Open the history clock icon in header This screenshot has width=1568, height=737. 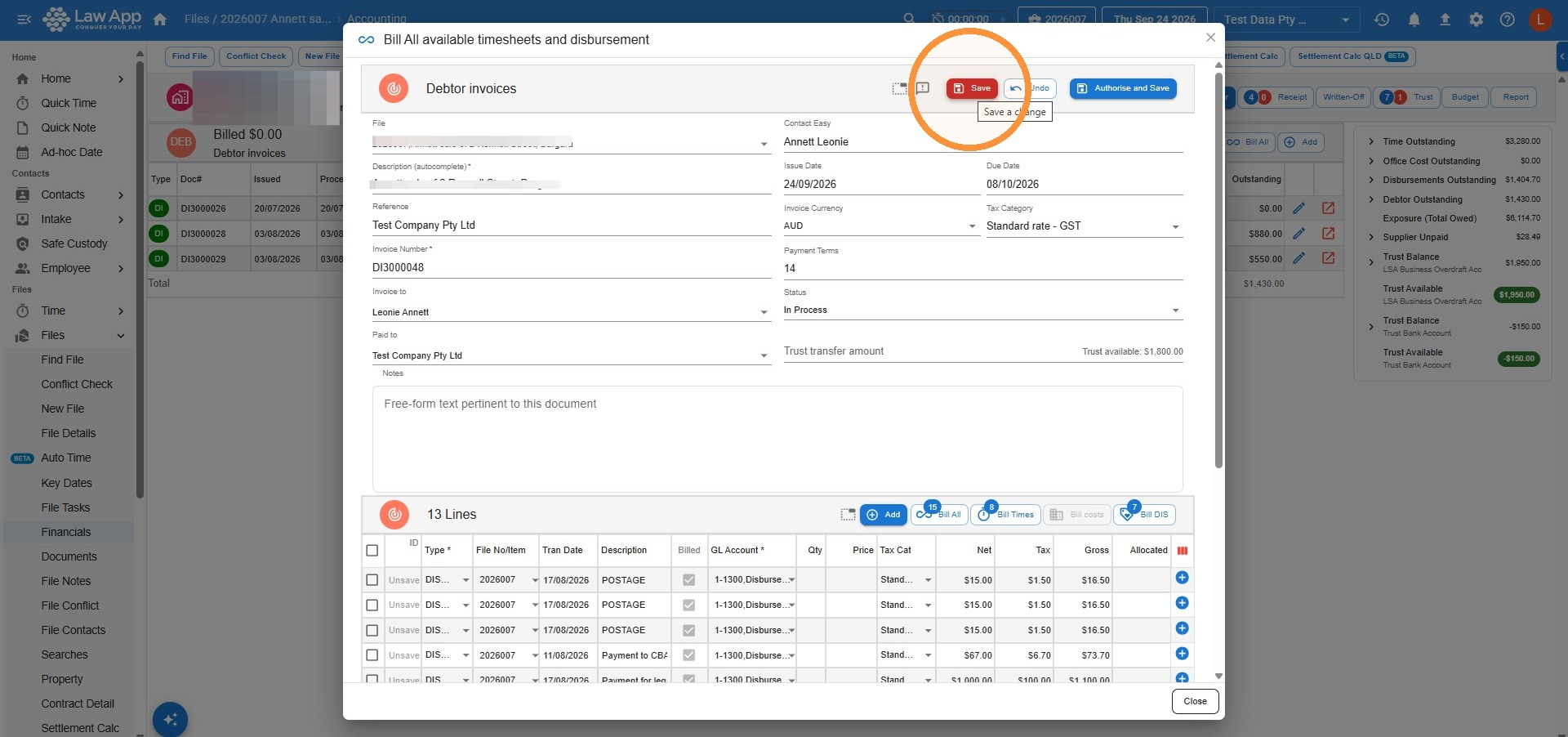(x=1382, y=20)
